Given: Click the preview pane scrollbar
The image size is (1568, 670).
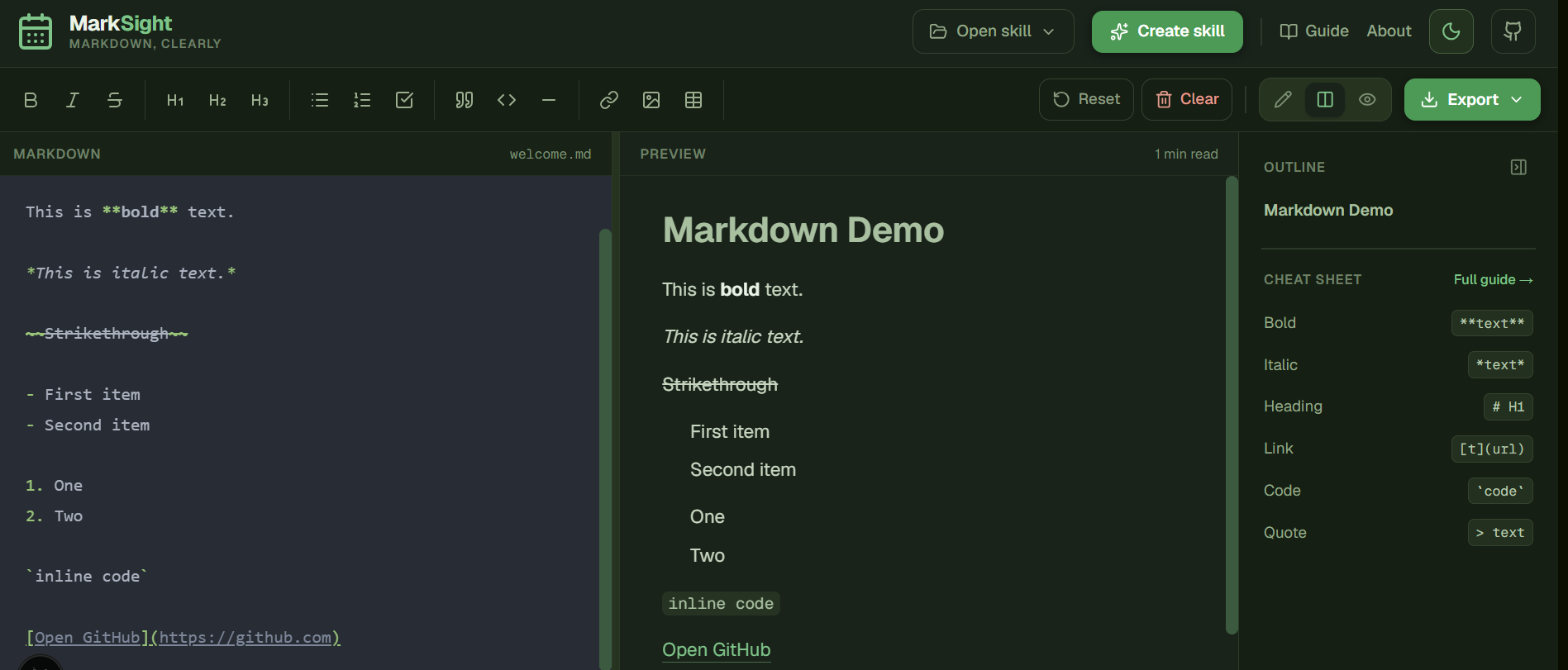Looking at the screenshot, I should 1232,405.
